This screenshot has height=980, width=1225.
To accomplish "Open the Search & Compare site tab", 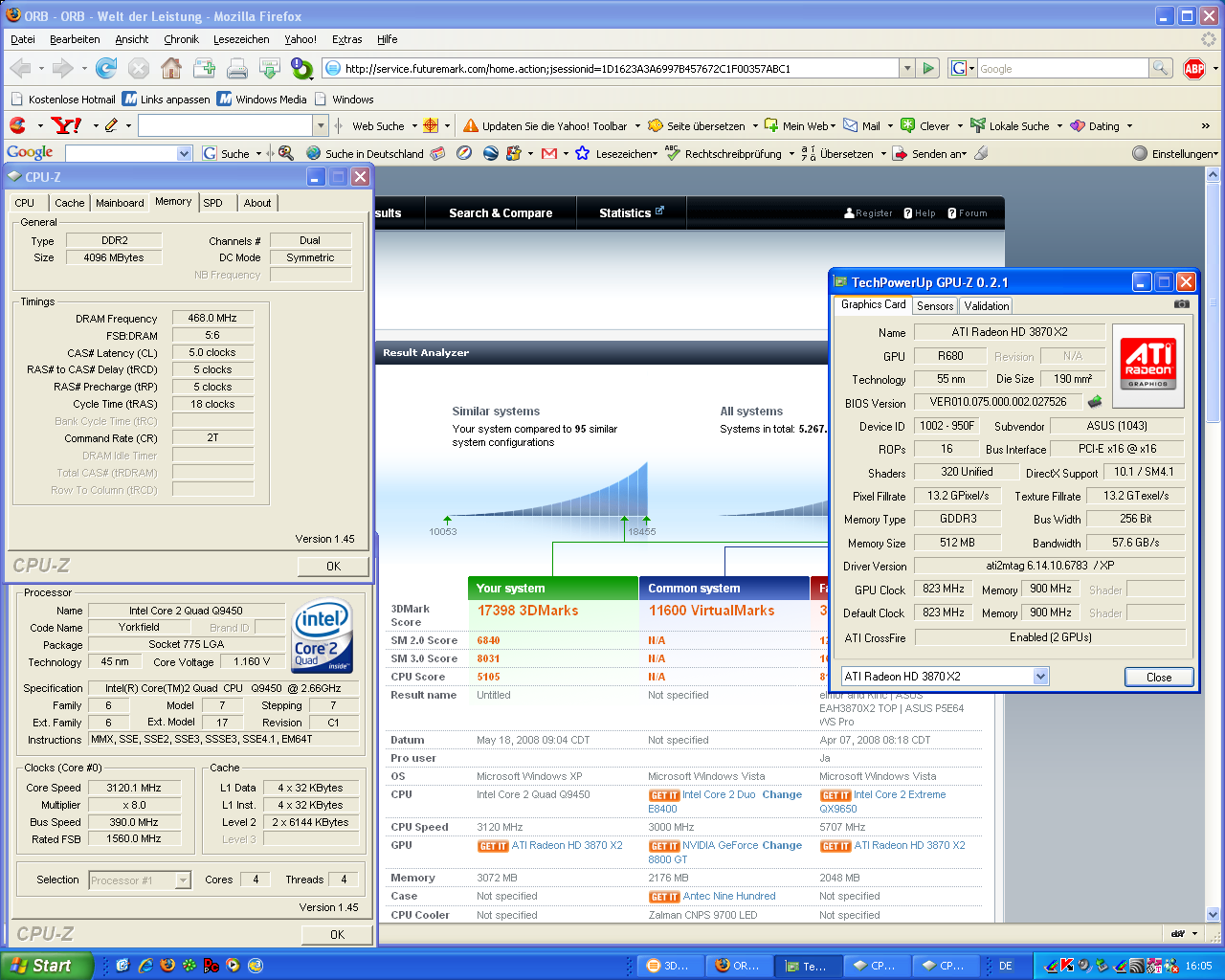I will 501,212.
